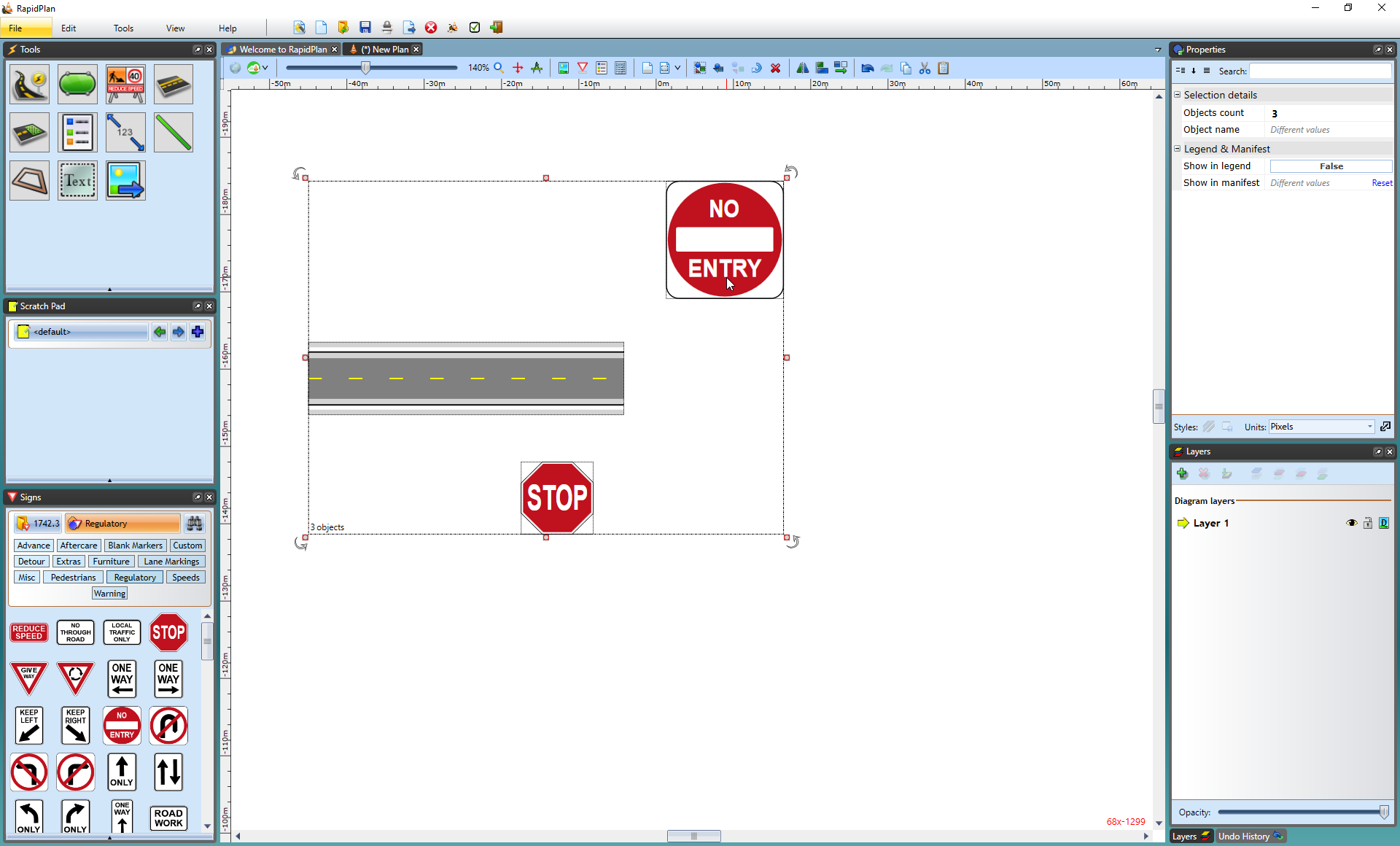The image size is (1400, 846).
Task: Open dropdown arrow next to page icon
Action: [677, 68]
